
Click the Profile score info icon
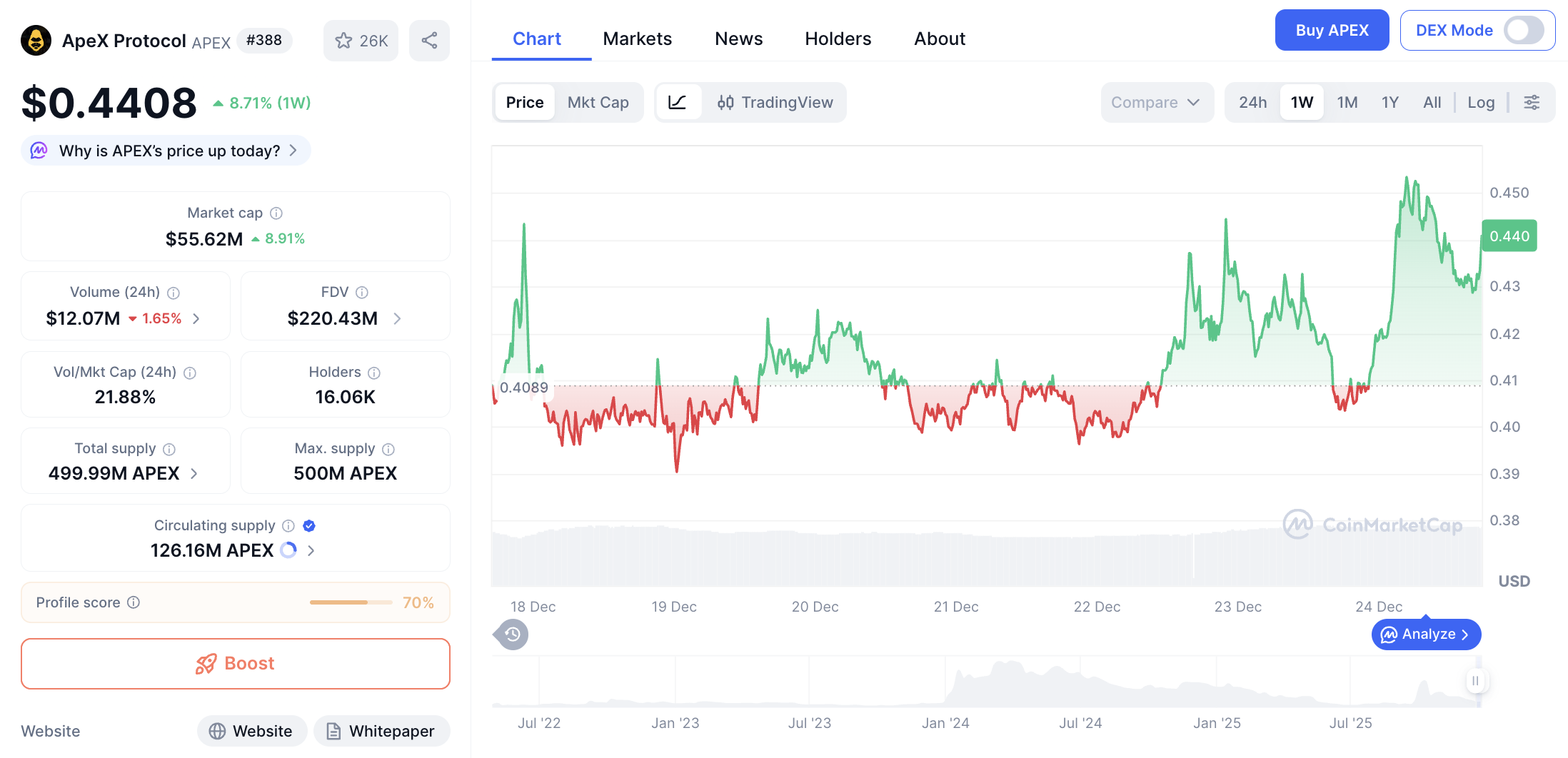(134, 602)
